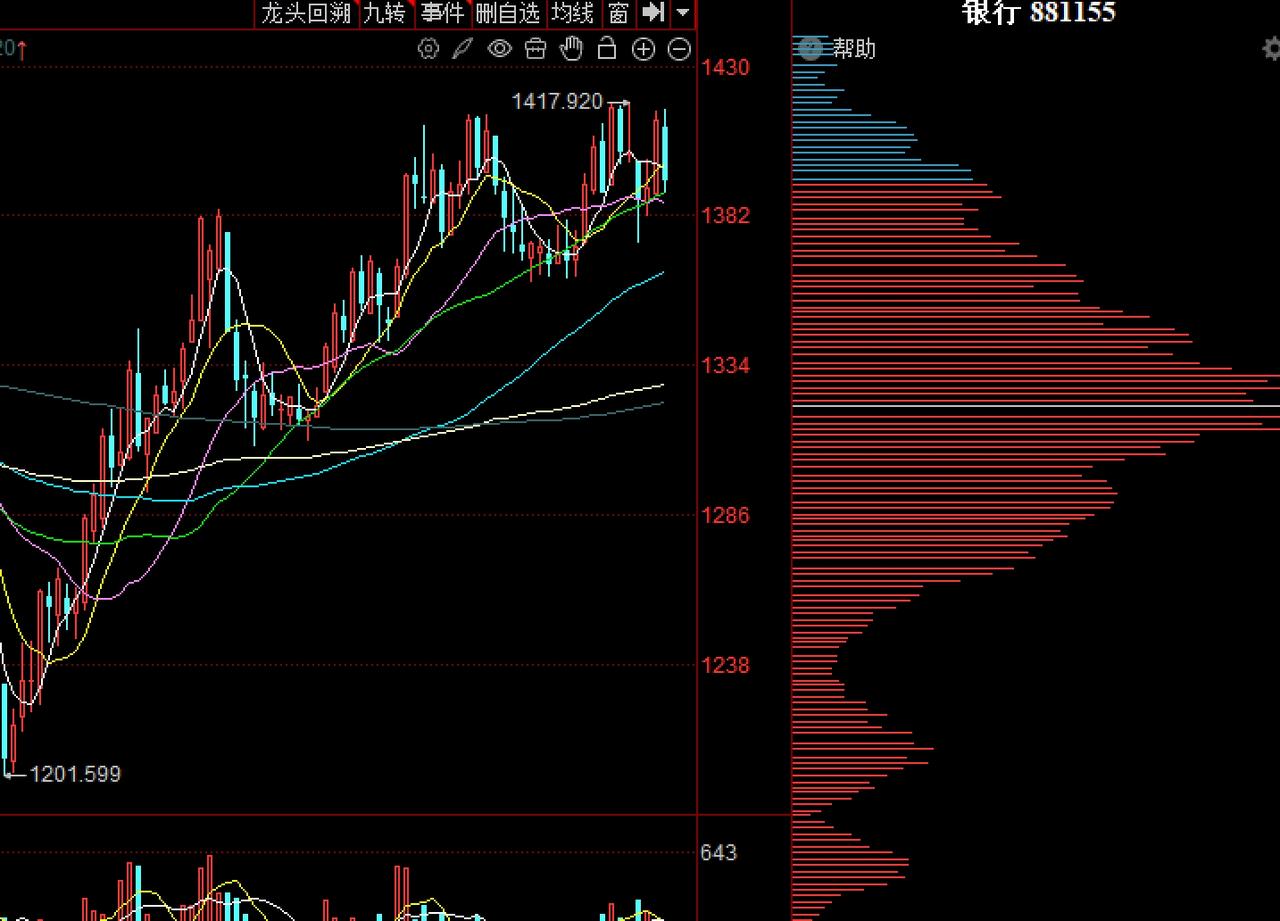Toggle the chart lock icon

pyautogui.click(x=607, y=48)
